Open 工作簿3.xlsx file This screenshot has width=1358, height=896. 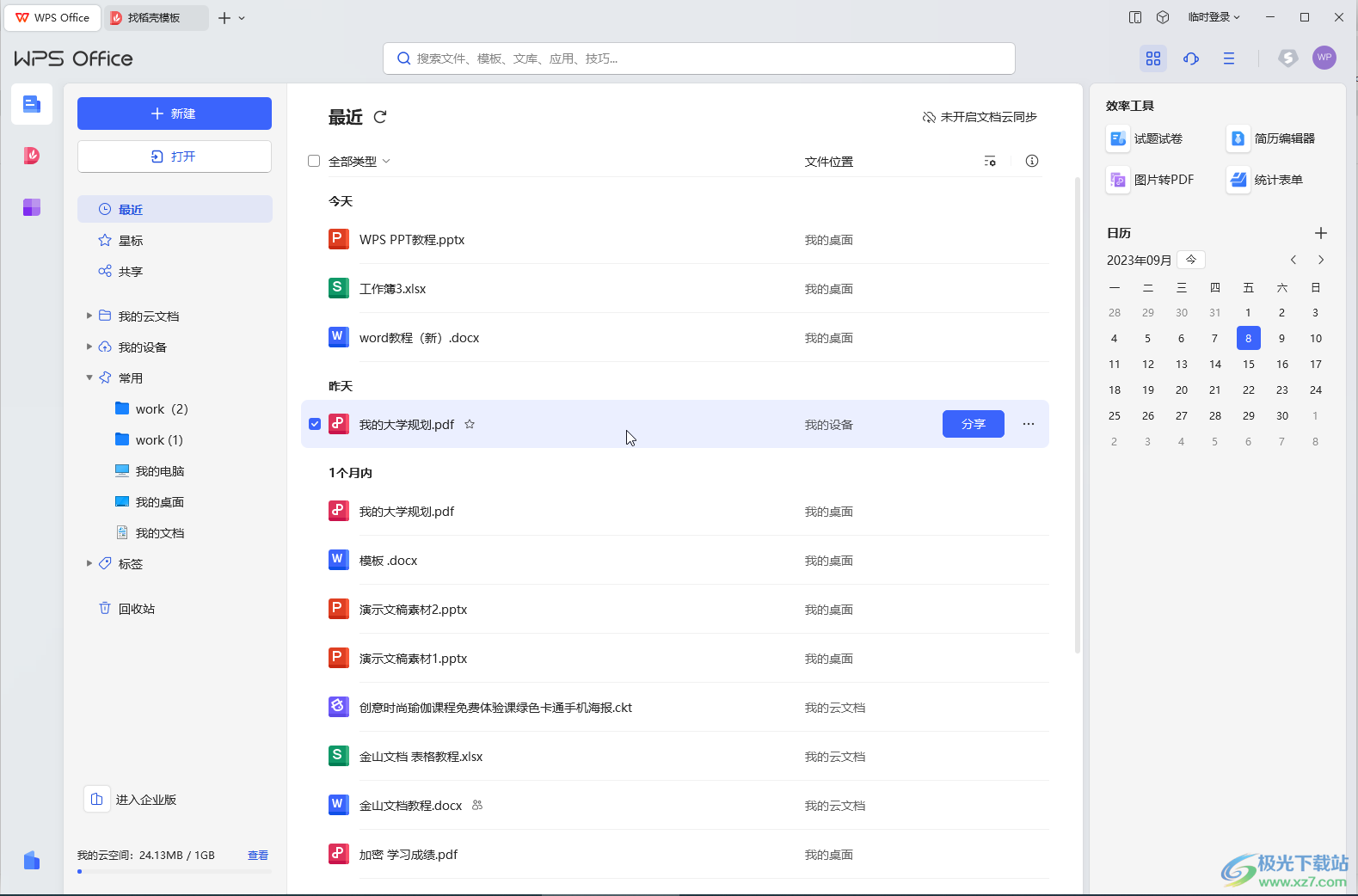point(675,289)
